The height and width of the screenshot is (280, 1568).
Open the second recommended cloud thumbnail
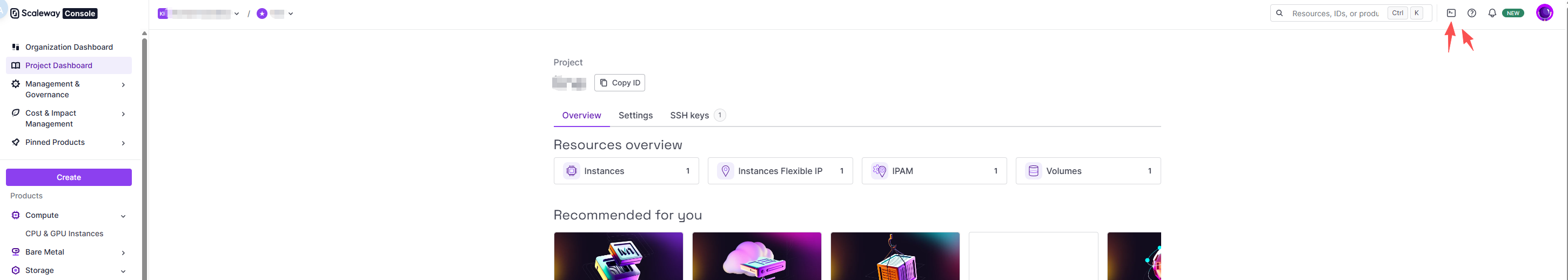pos(756,256)
